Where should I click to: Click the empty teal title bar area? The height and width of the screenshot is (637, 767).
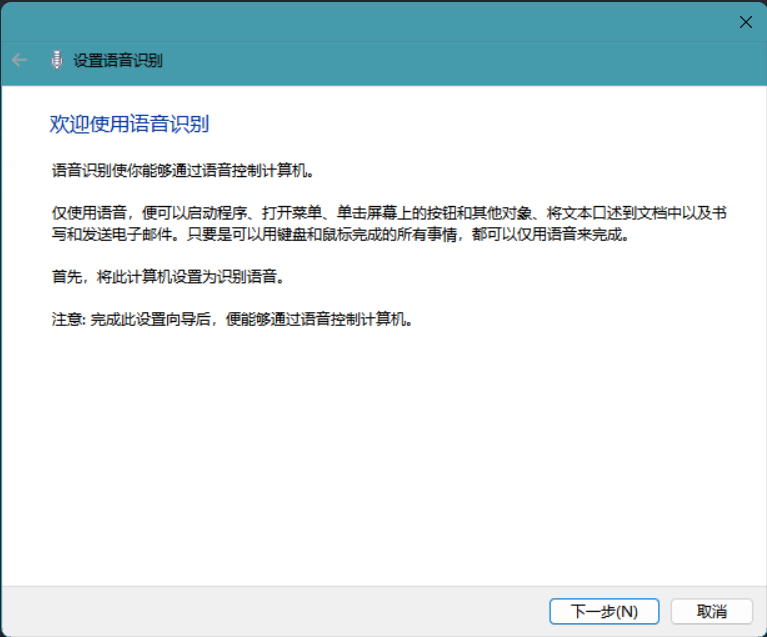400,22
